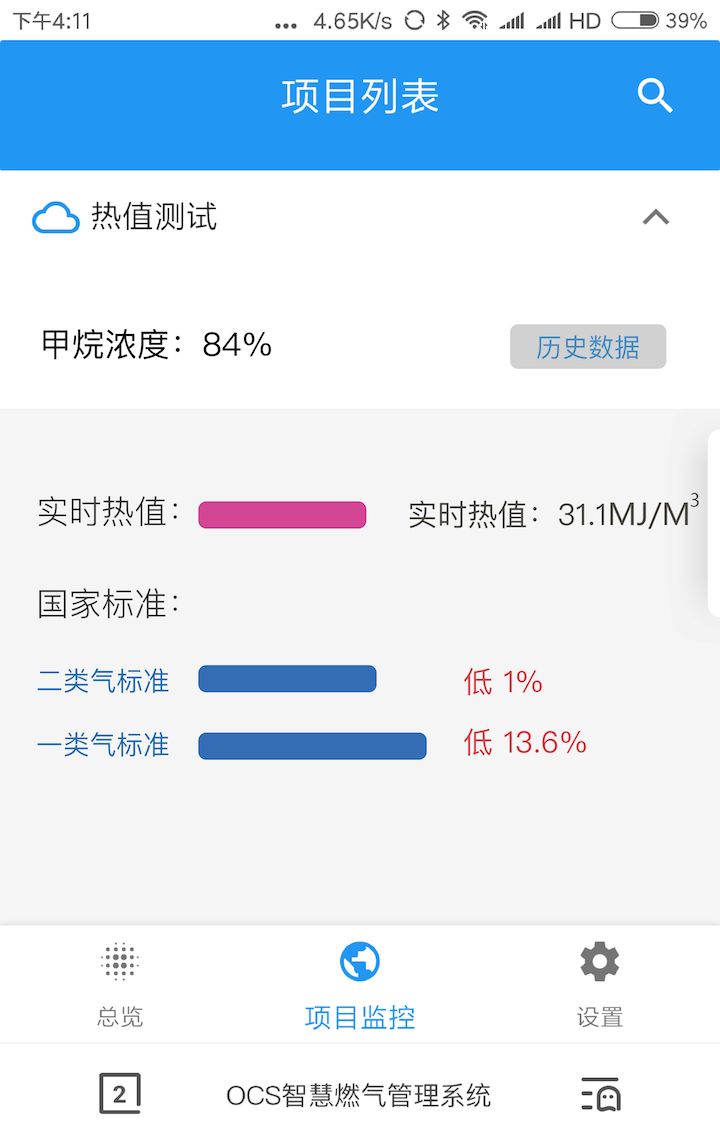The height and width of the screenshot is (1138, 720).
Task: Tap the dotted 总览 overview icon
Action: (x=120, y=961)
